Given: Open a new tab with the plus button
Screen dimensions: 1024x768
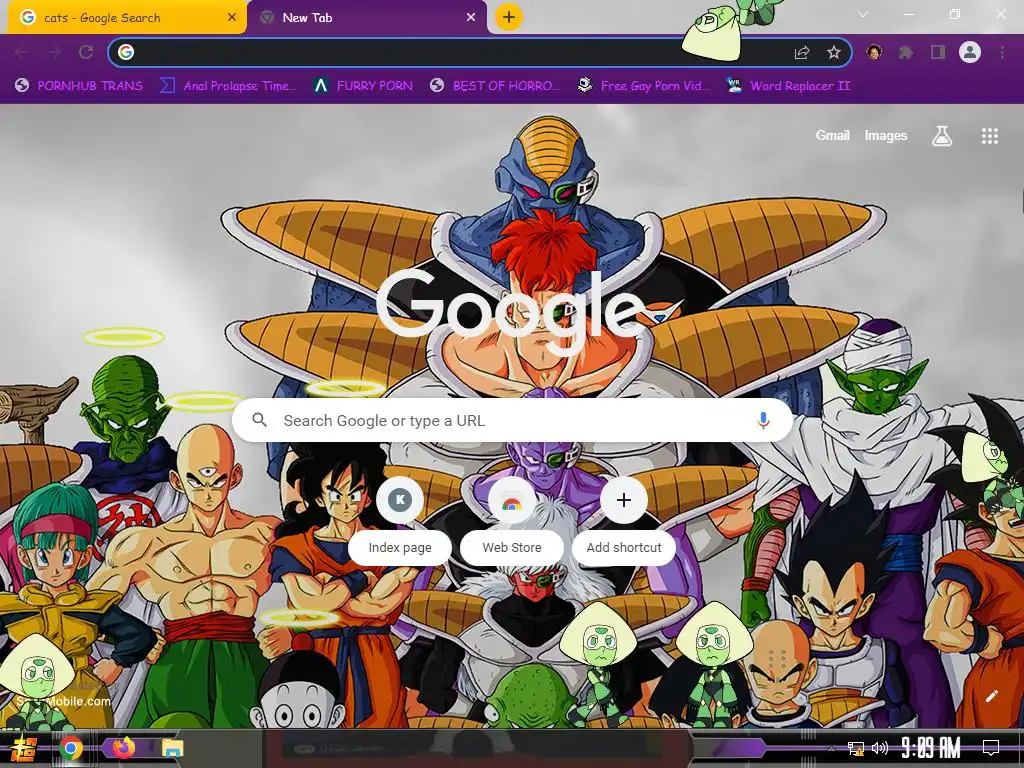Looking at the screenshot, I should point(509,17).
